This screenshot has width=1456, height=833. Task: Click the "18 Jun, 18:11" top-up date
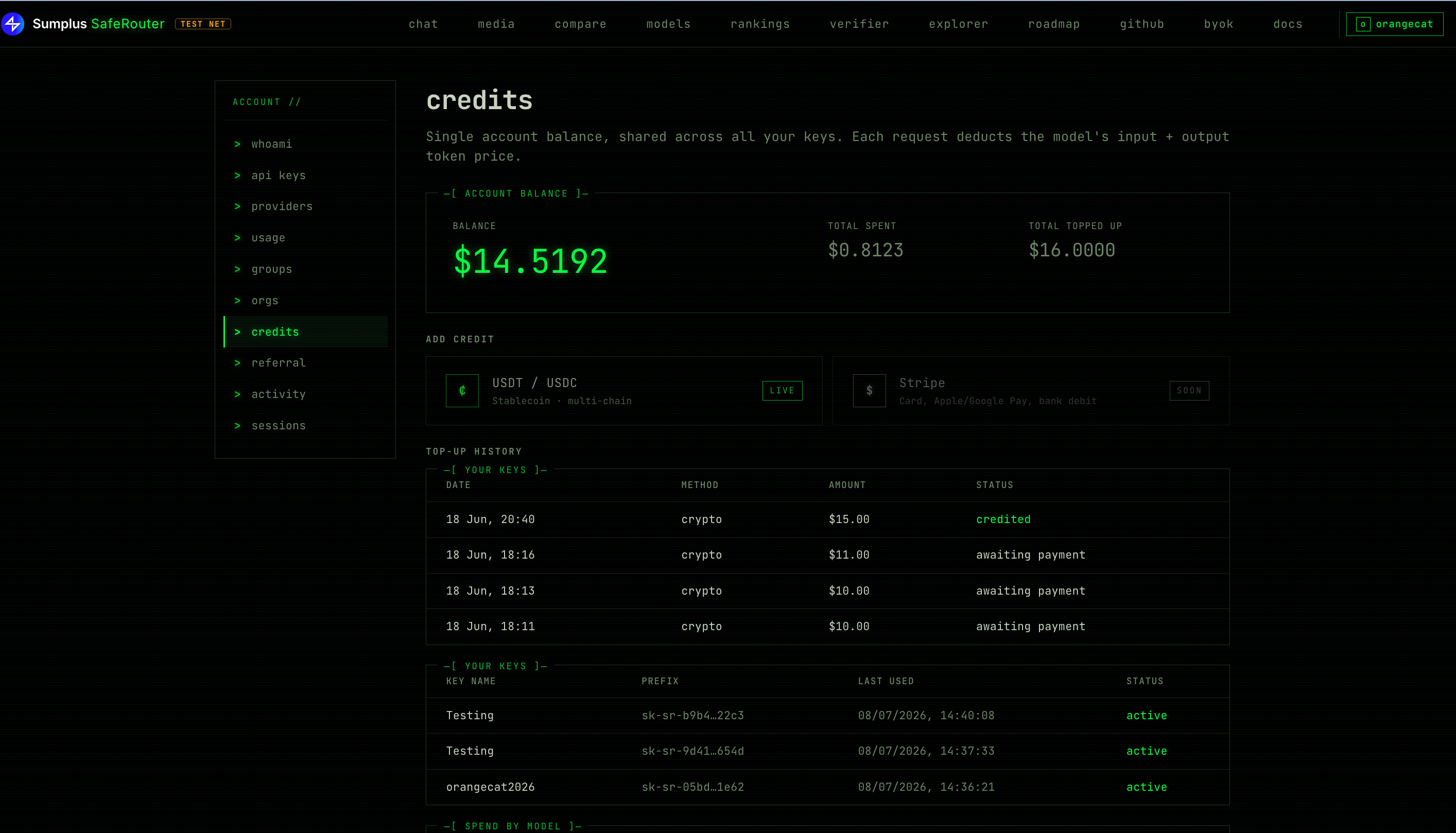coord(490,627)
